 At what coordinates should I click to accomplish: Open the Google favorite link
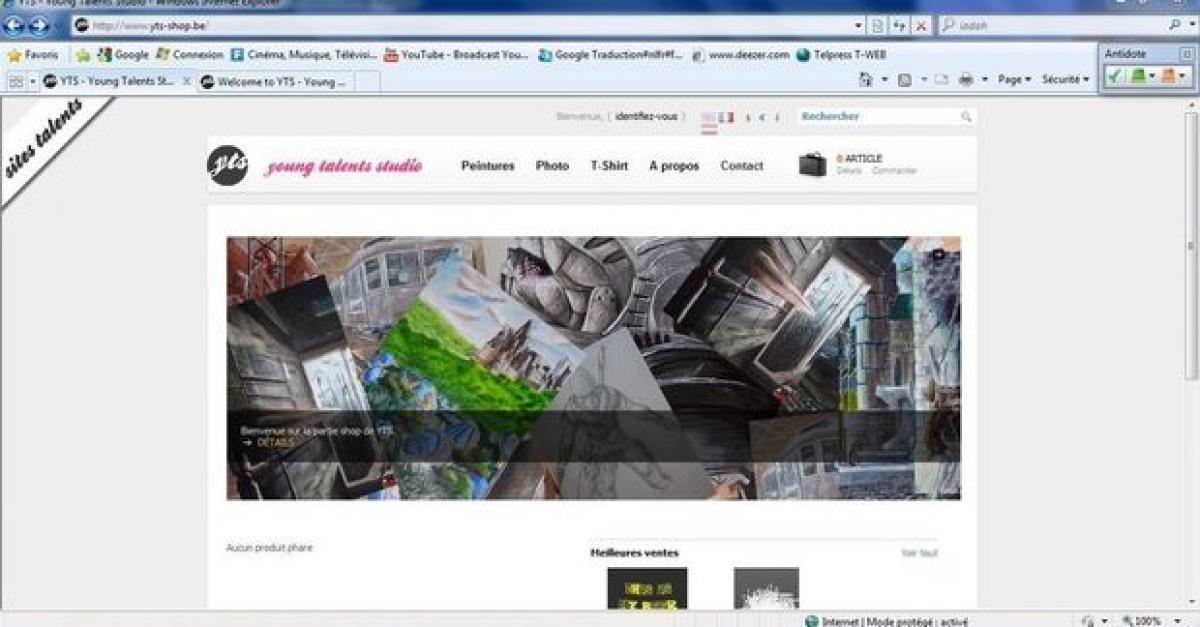(x=123, y=55)
